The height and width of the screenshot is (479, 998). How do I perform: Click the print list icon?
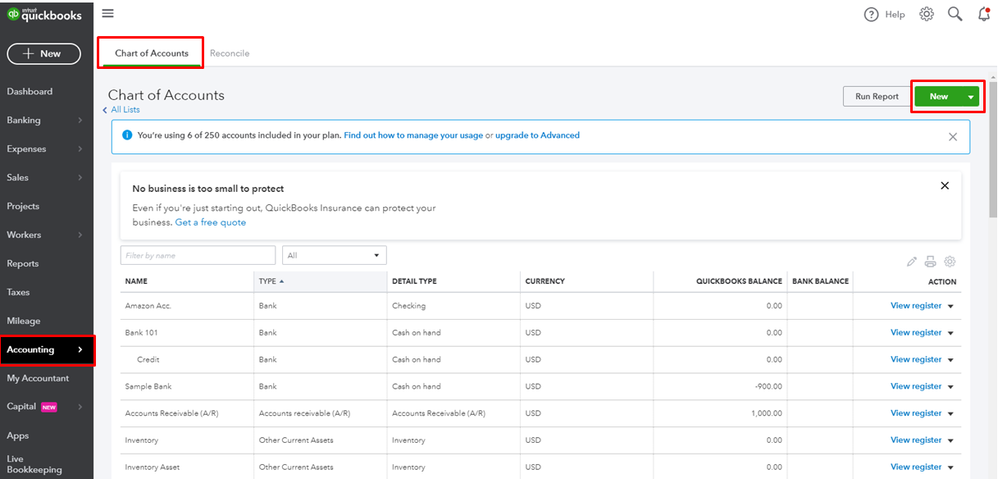click(931, 261)
